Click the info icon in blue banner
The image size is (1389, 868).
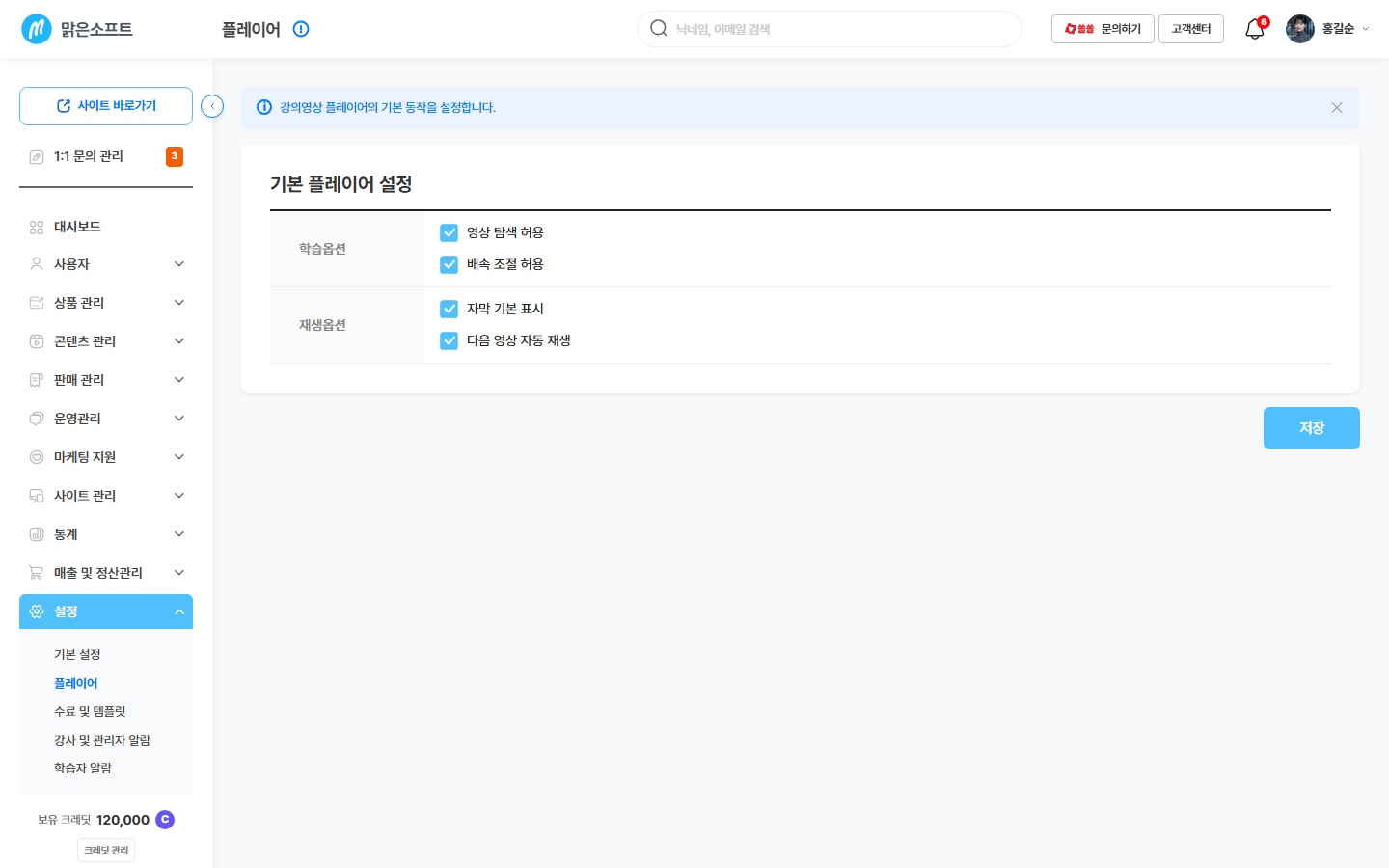264,107
